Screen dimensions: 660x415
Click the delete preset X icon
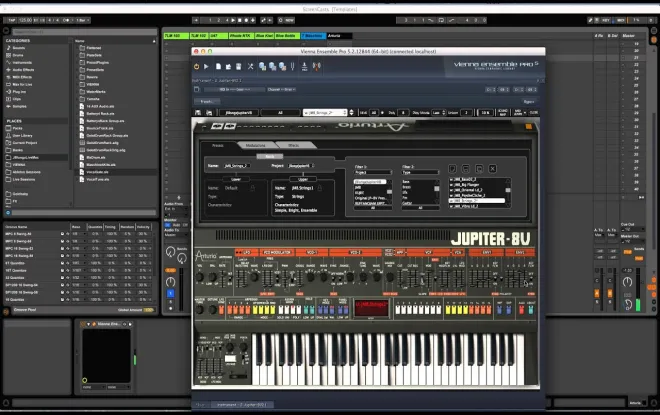tap(492, 169)
